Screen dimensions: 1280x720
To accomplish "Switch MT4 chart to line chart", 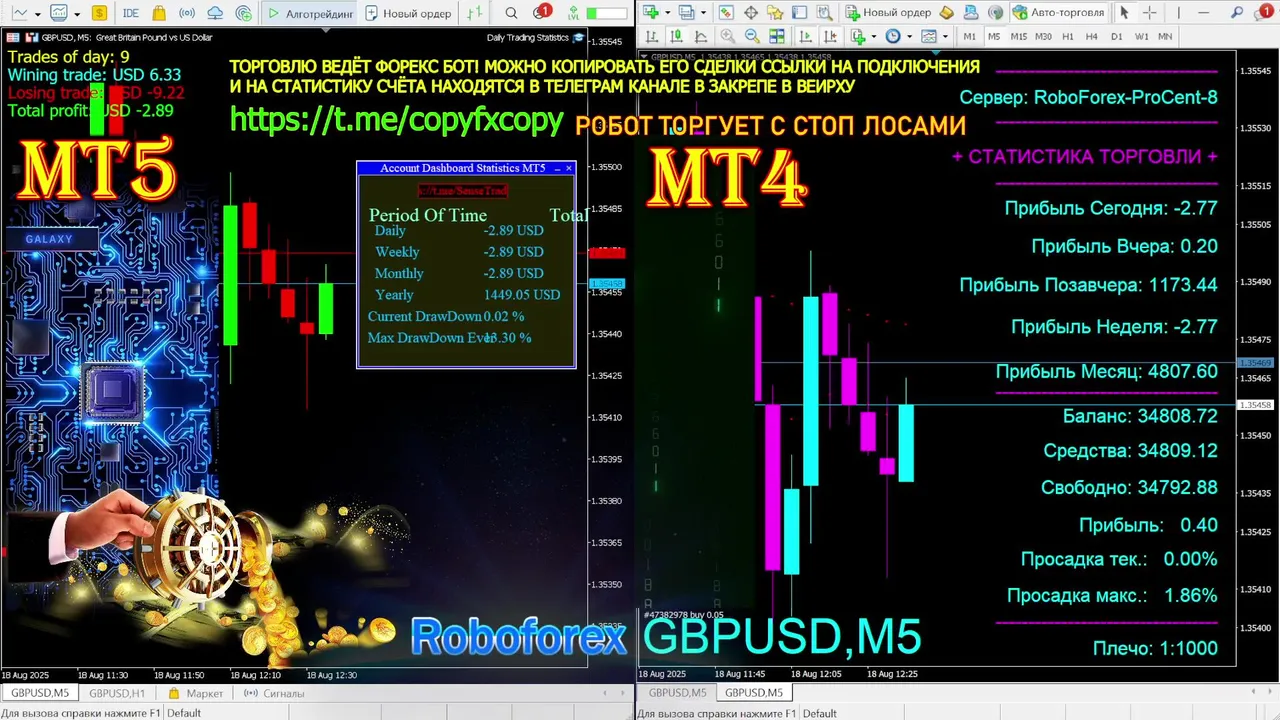I will (700, 36).
